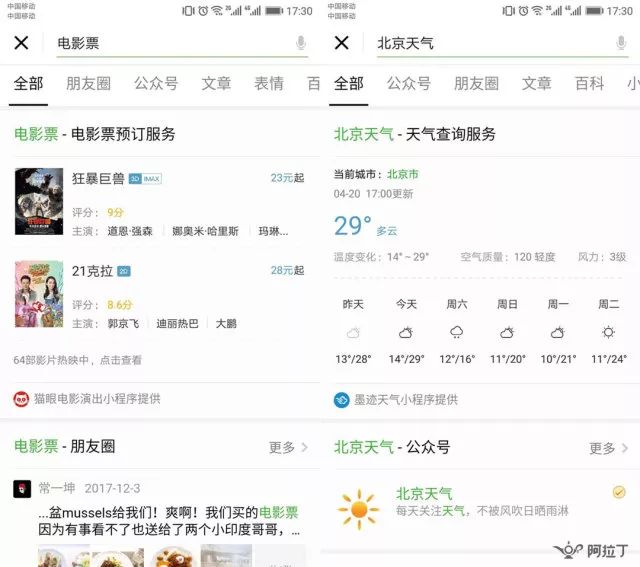Tap the sun icon of 北京天气 account

coord(359,509)
